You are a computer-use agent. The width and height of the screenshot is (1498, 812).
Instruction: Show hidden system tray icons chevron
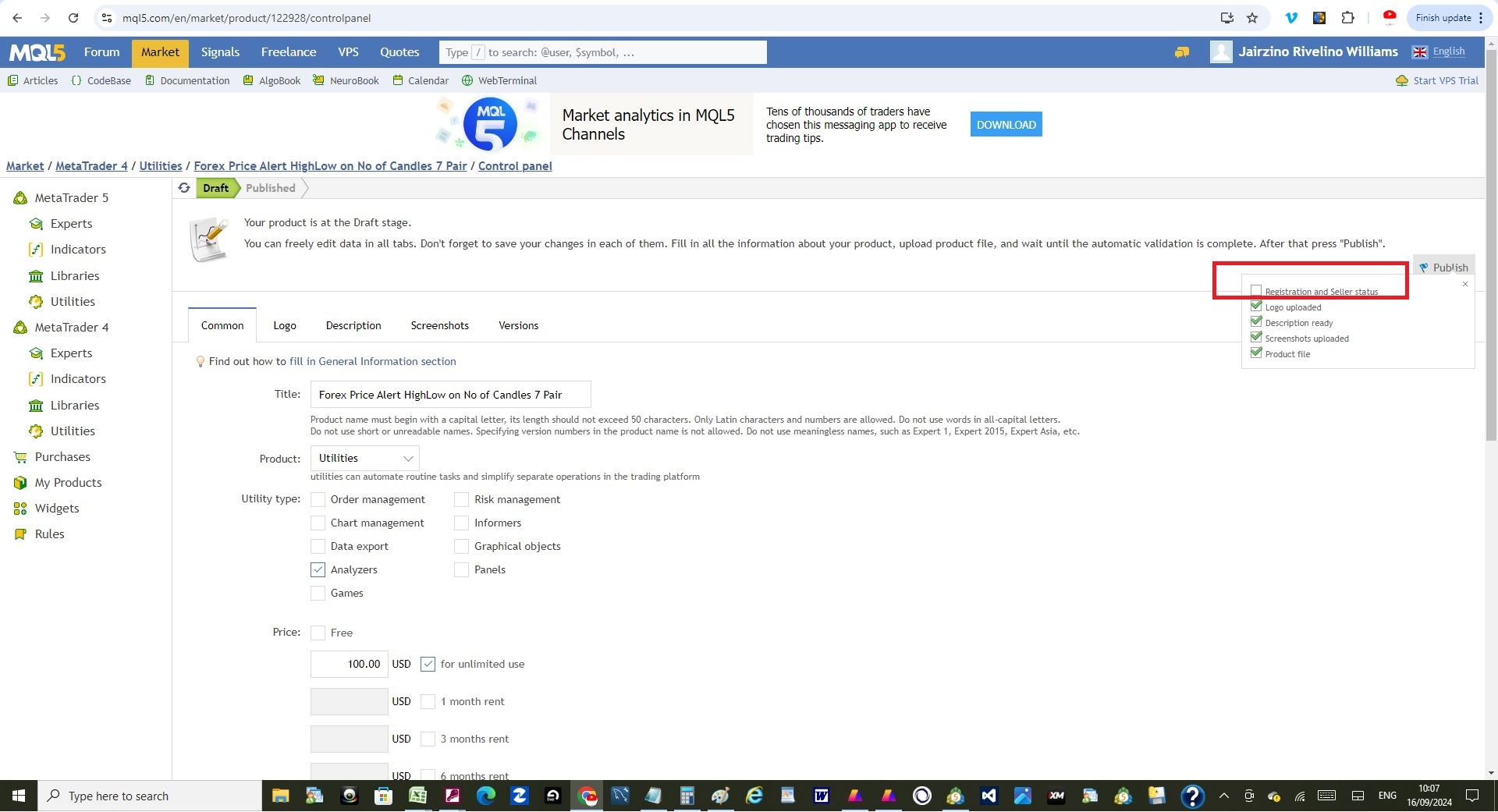[1223, 796]
